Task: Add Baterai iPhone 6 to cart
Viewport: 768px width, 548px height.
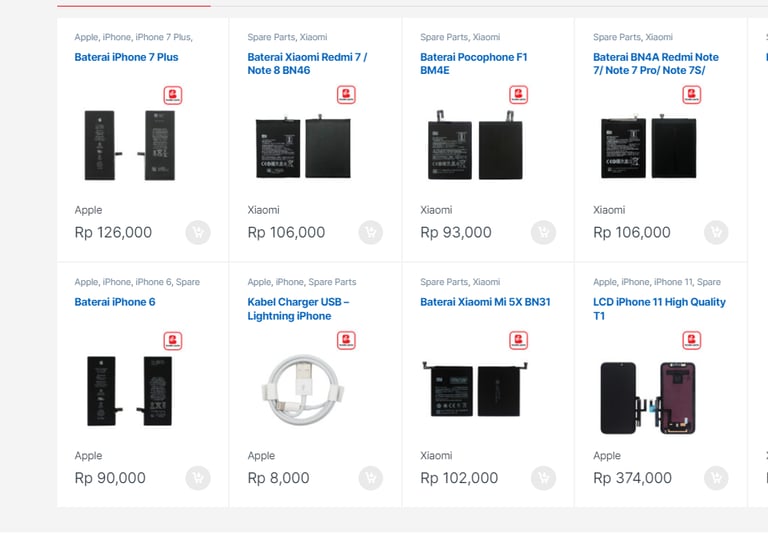Action: [x=198, y=478]
